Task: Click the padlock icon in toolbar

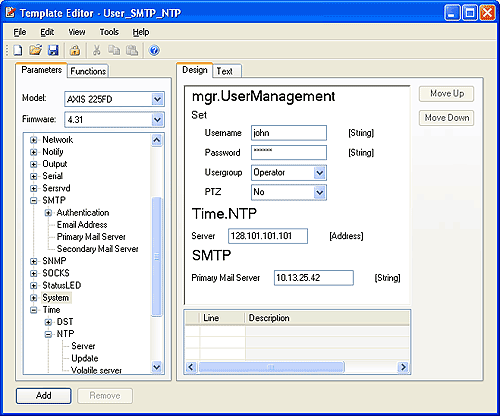Action: (x=75, y=50)
